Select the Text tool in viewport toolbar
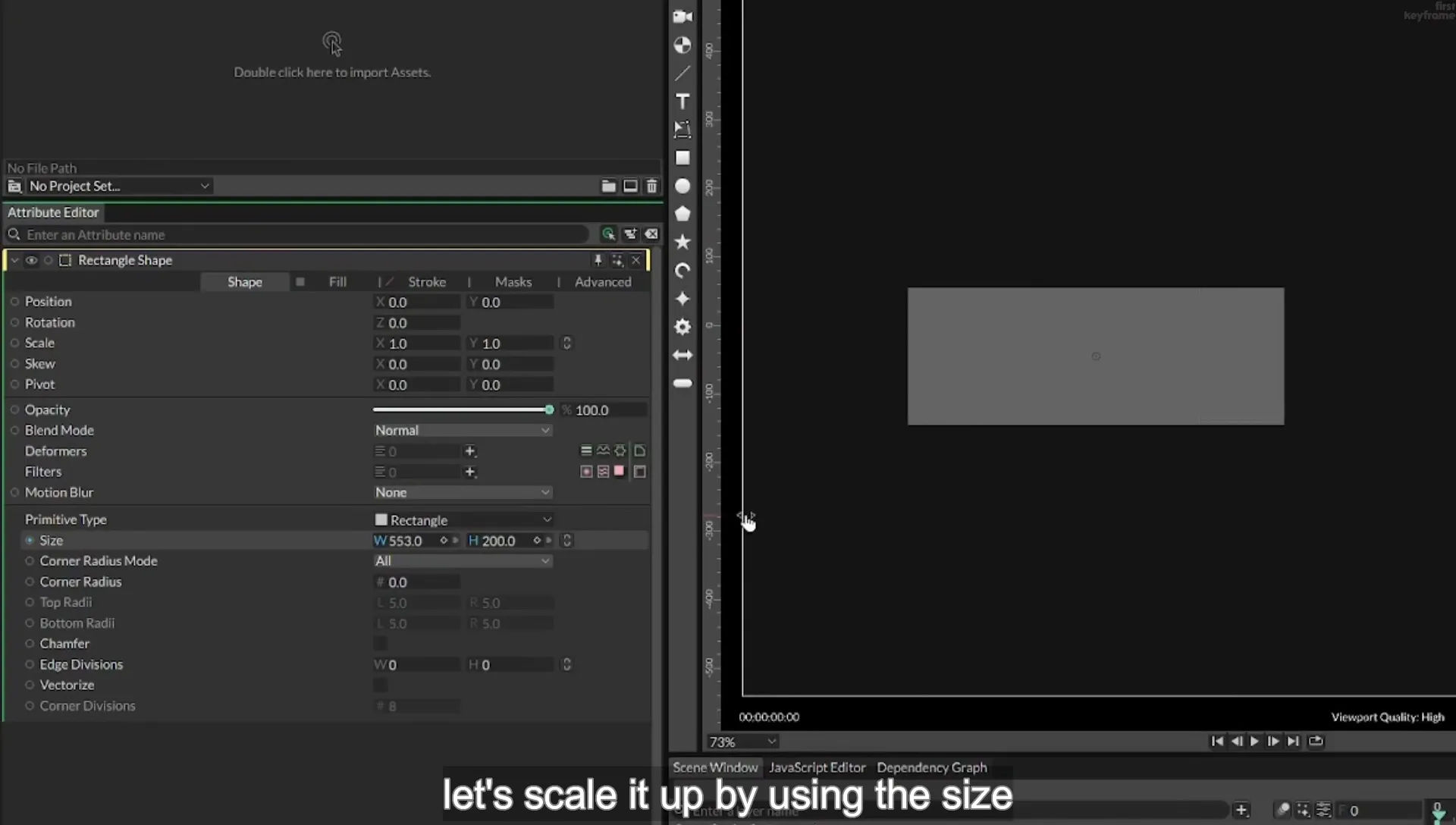Image resolution: width=1456 pixels, height=825 pixels. point(682,102)
